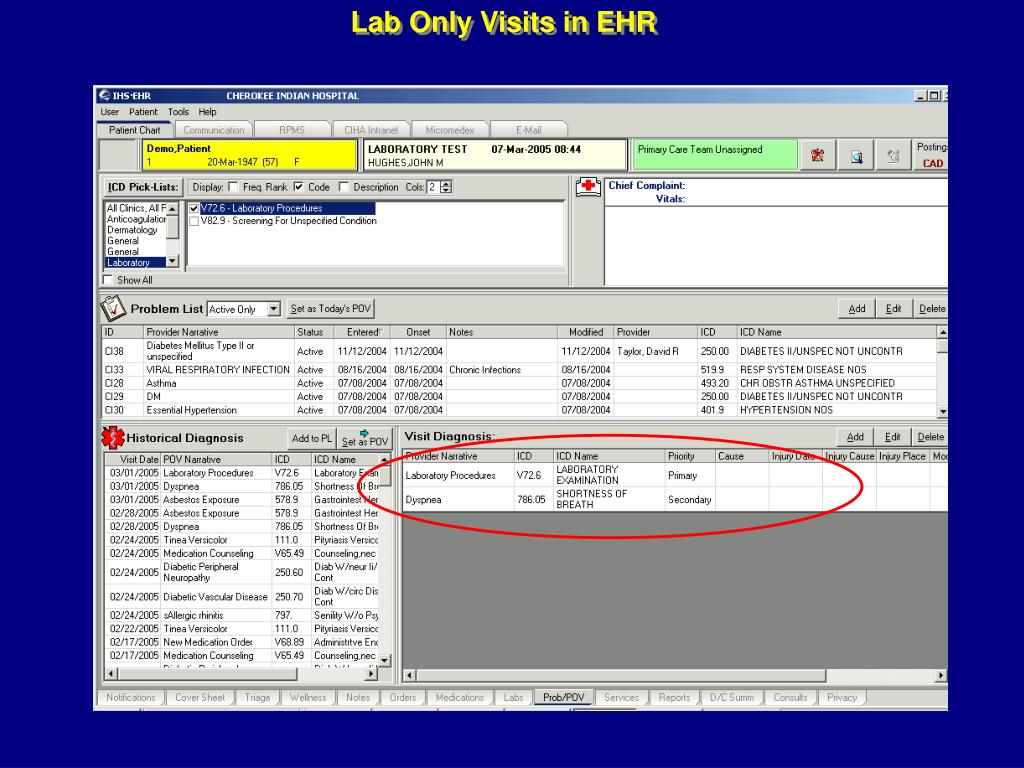
Task: Open the Micromedex tab
Action: coord(450,130)
